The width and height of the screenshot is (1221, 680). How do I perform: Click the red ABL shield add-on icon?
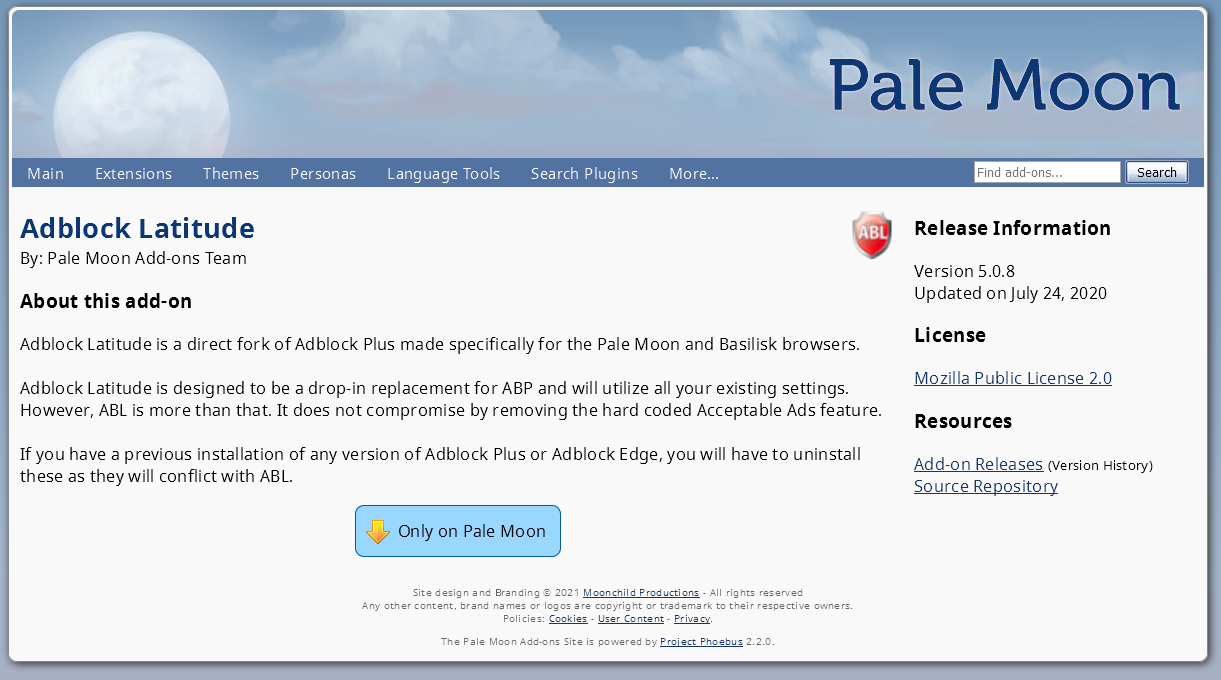[x=872, y=235]
